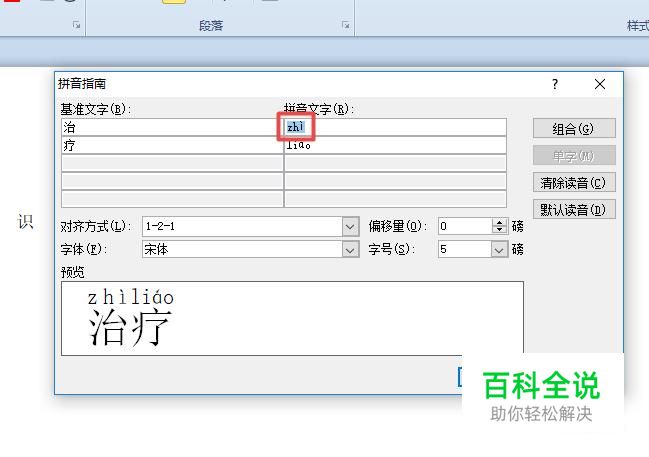Click the 清除读音(C) button
Viewport: 649px width, 457px height.
pyautogui.click(x=574, y=183)
